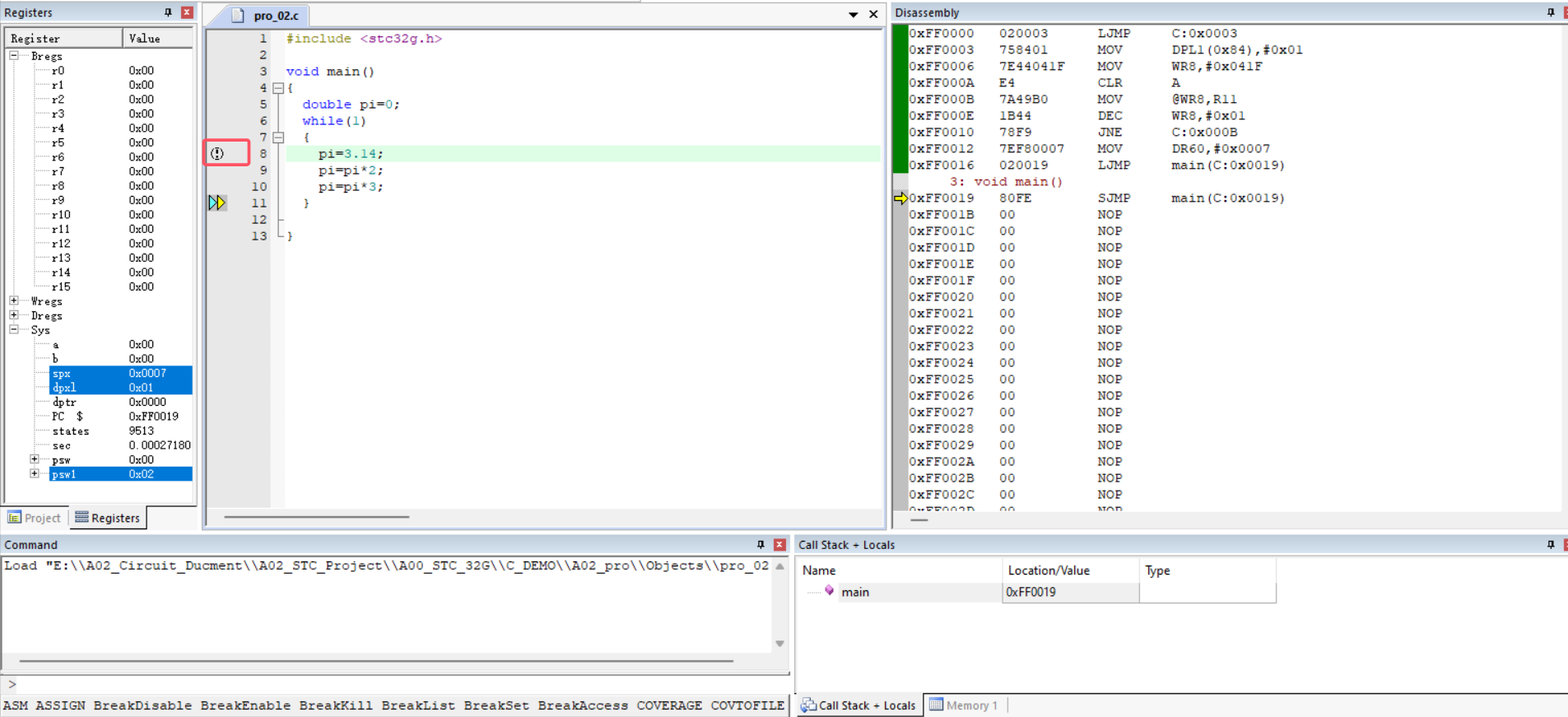The image size is (1568, 717).
Task: Click the breakpoint warning marker on line 8
Action: [x=217, y=153]
